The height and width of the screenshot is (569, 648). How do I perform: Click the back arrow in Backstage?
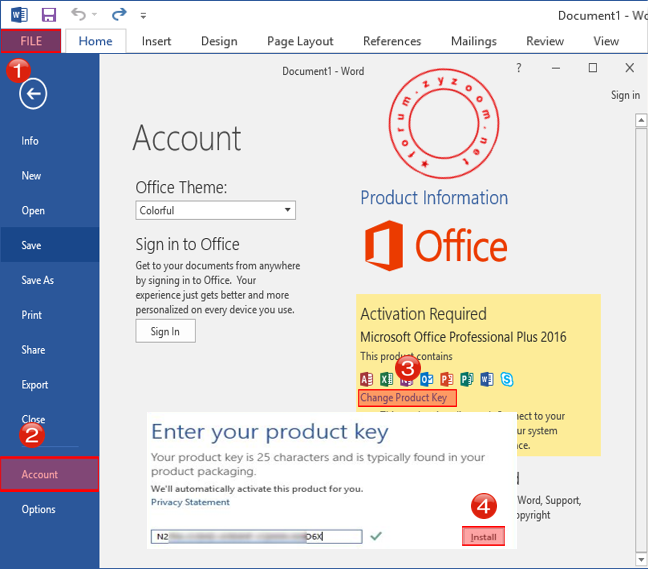tap(33, 94)
